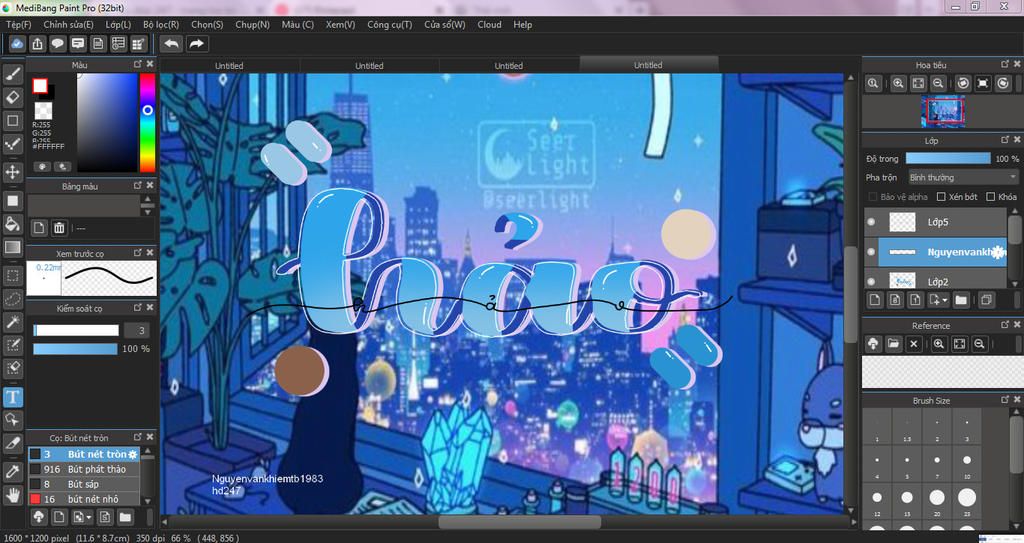The image size is (1024, 543).
Task: Switch to transparent color swatch
Action: point(43,110)
